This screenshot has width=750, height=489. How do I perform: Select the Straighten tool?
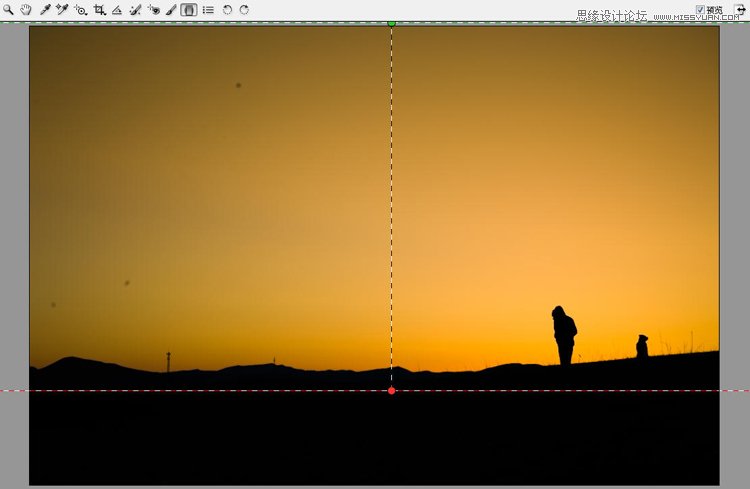[117, 10]
